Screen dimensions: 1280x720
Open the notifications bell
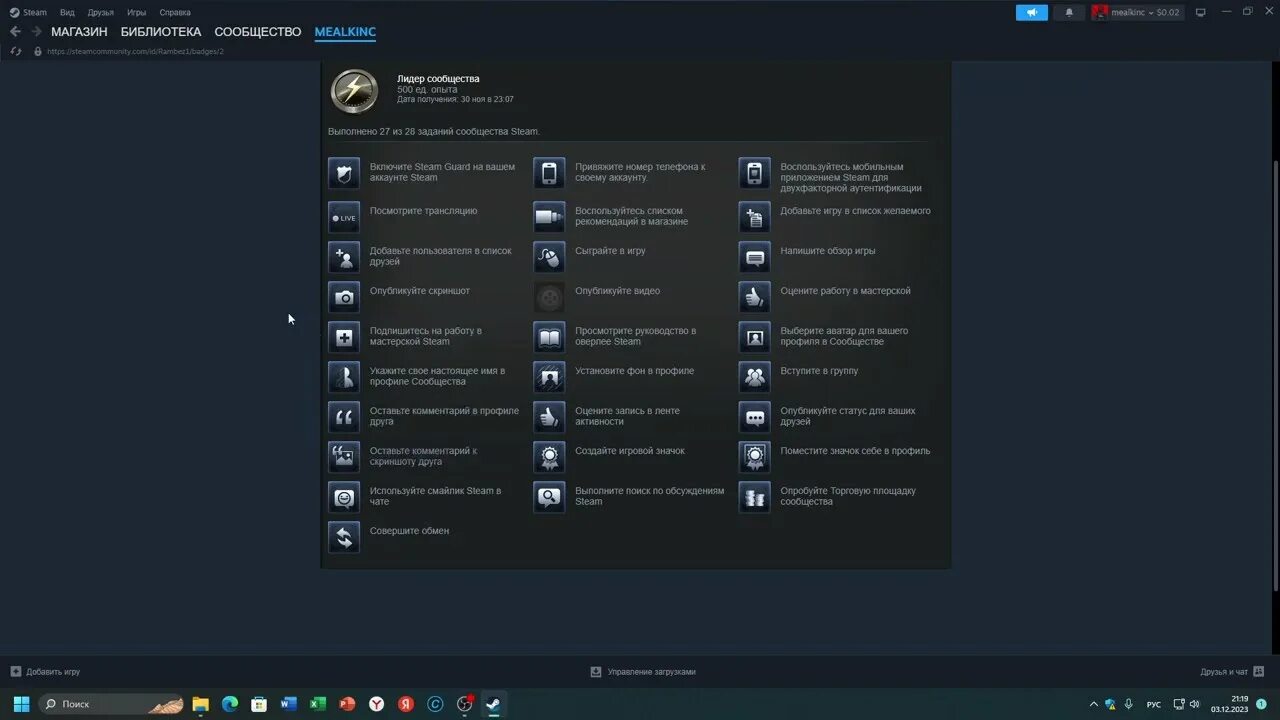click(x=1069, y=13)
